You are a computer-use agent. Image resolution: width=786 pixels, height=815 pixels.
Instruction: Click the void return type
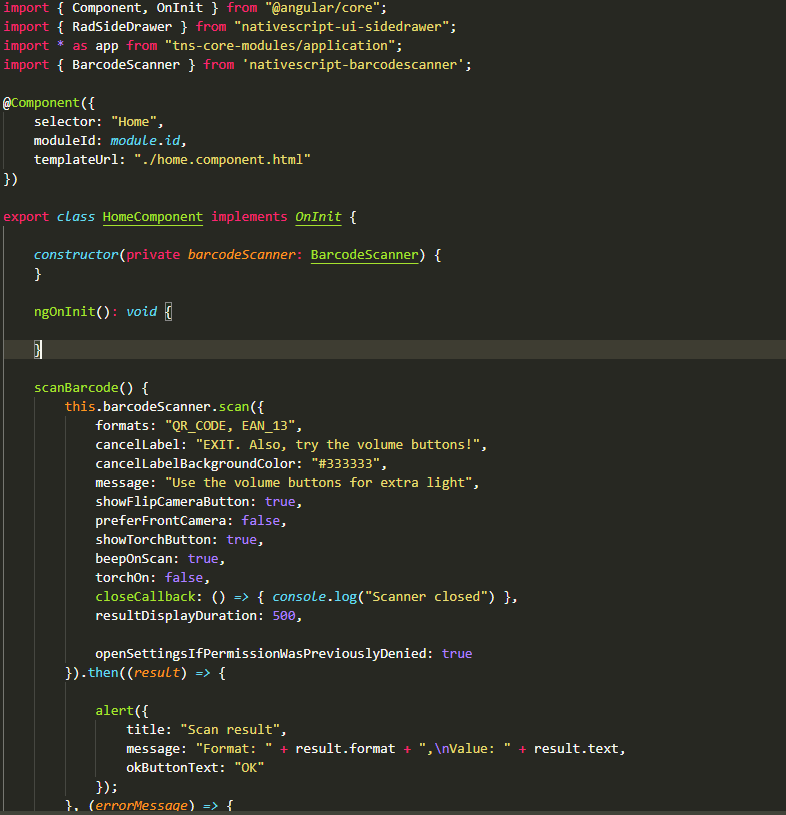point(141,312)
